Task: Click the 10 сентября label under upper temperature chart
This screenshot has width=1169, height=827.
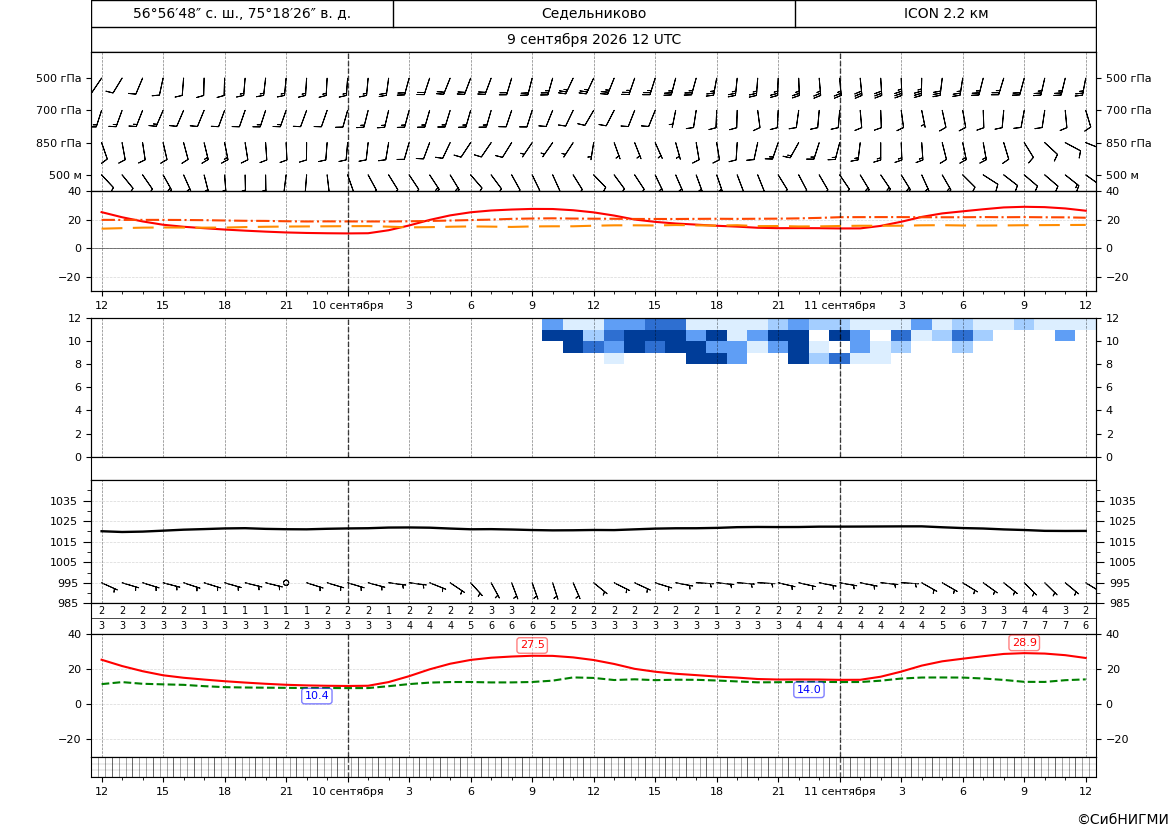Action: [347, 305]
